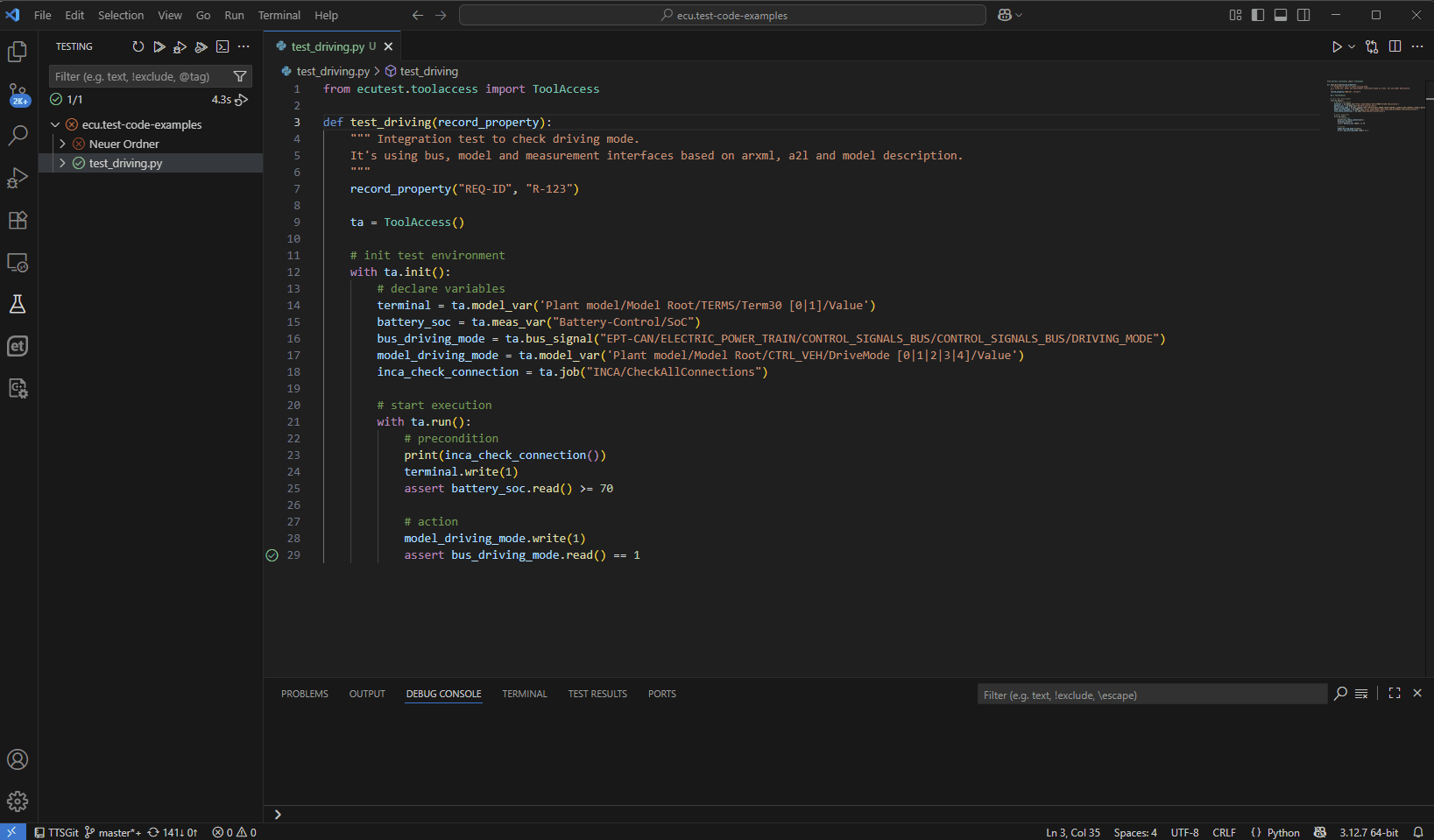
Task: Open Remote Explorer view
Action: (18, 262)
